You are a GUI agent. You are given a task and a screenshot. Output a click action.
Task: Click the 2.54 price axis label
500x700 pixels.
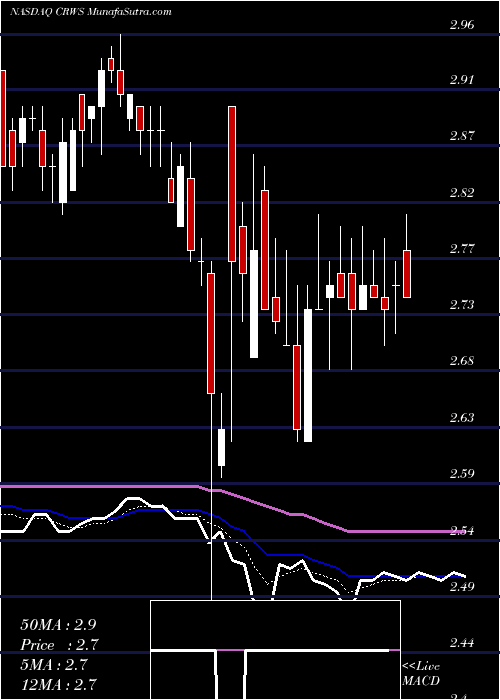coord(462,530)
